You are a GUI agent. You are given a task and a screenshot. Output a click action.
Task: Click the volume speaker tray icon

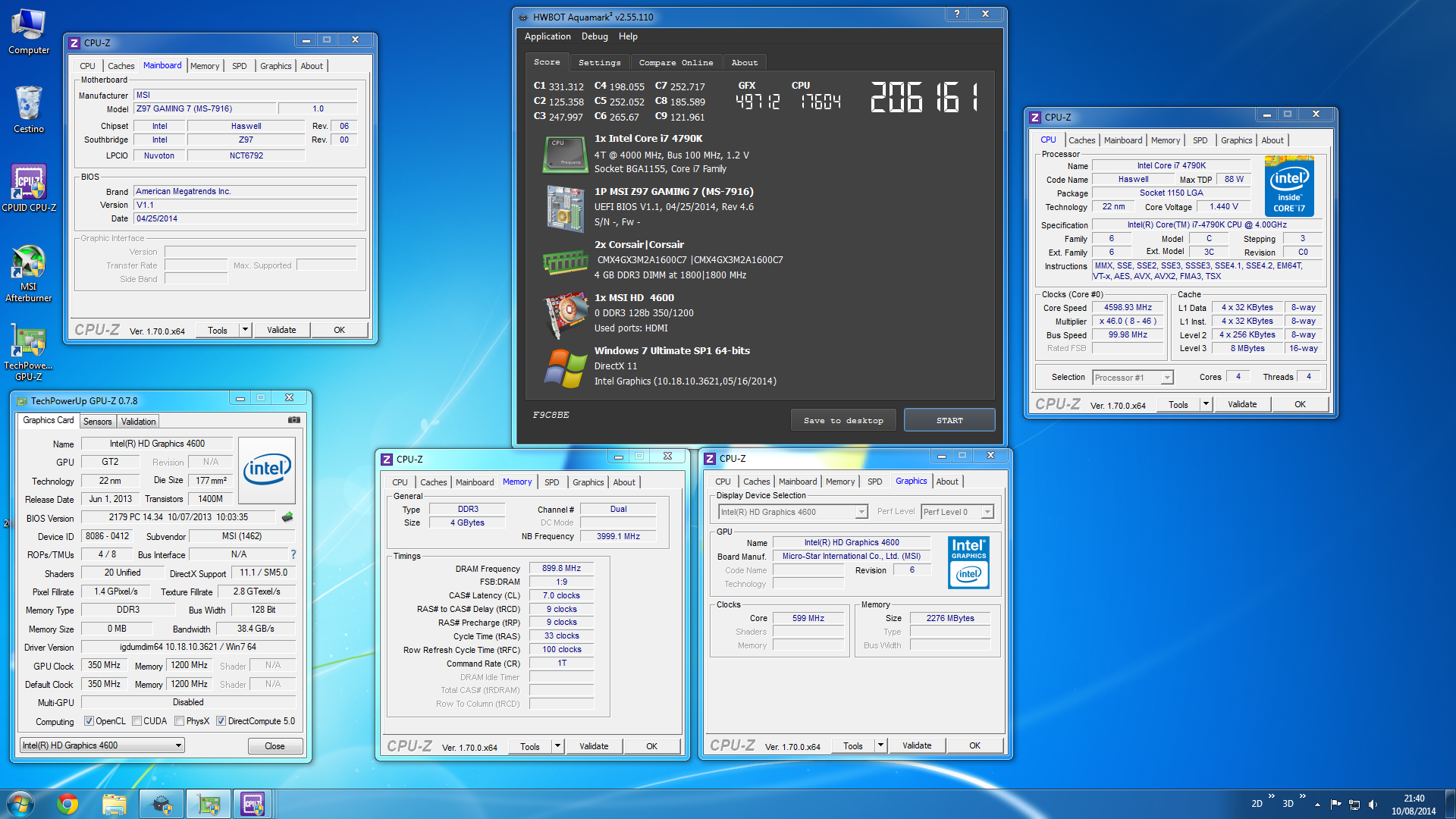tap(1373, 805)
